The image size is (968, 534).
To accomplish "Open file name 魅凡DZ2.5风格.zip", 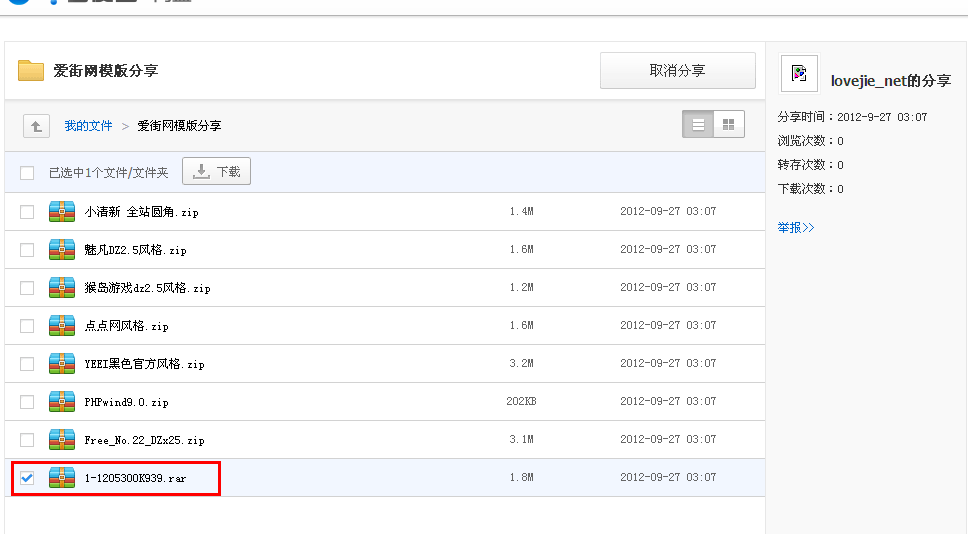I will point(135,250).
